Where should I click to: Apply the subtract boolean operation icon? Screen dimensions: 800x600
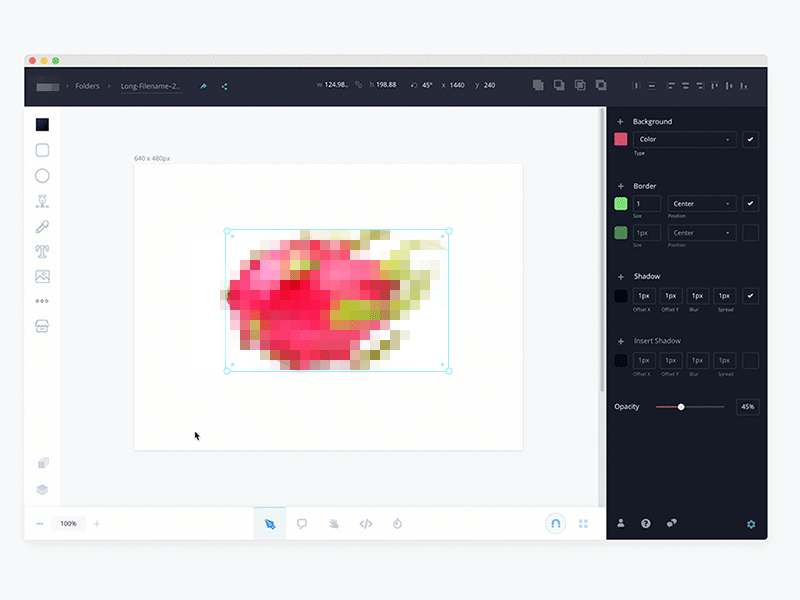point(559,85)
